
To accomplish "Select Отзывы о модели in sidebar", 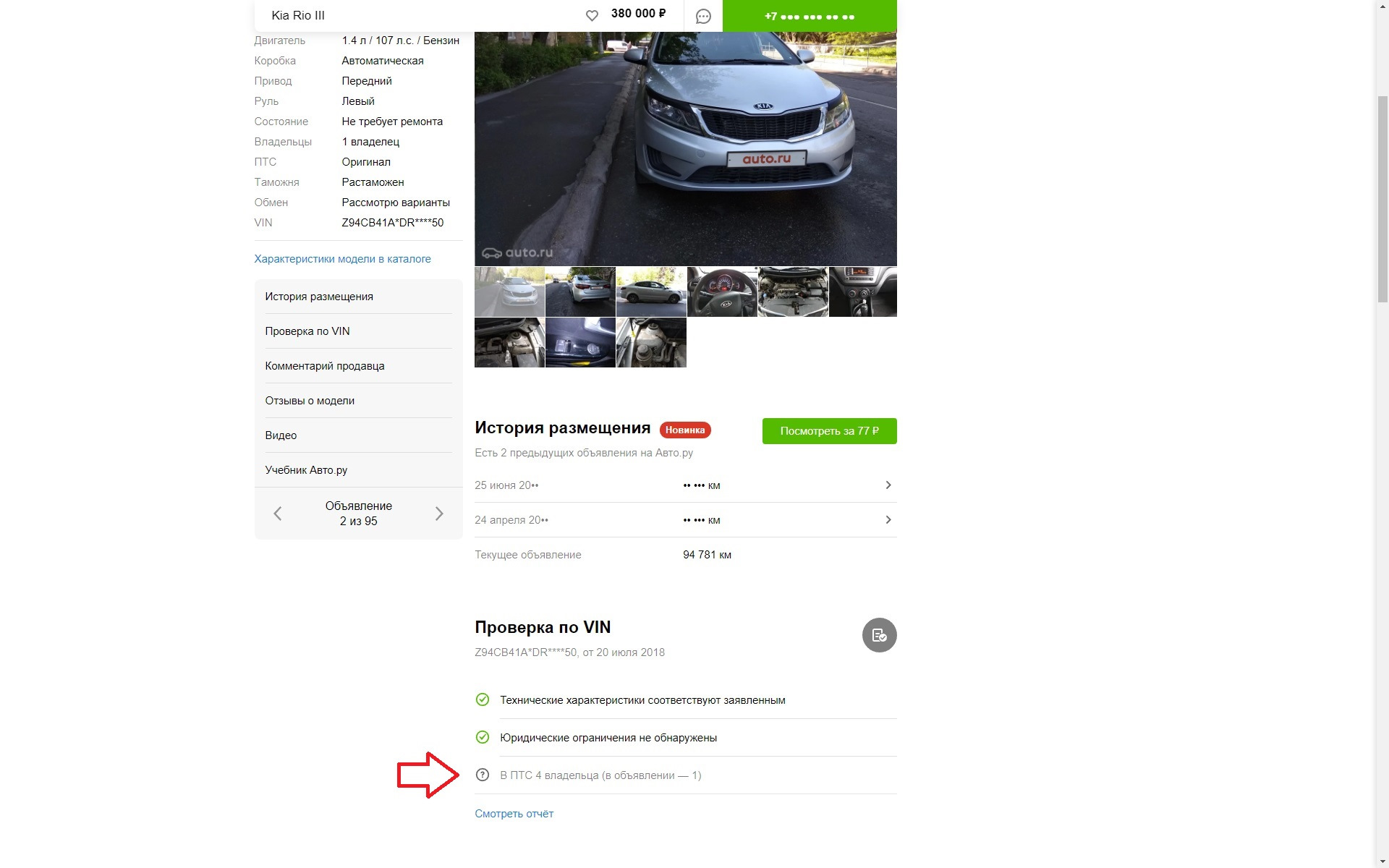I will click(310, 401).
